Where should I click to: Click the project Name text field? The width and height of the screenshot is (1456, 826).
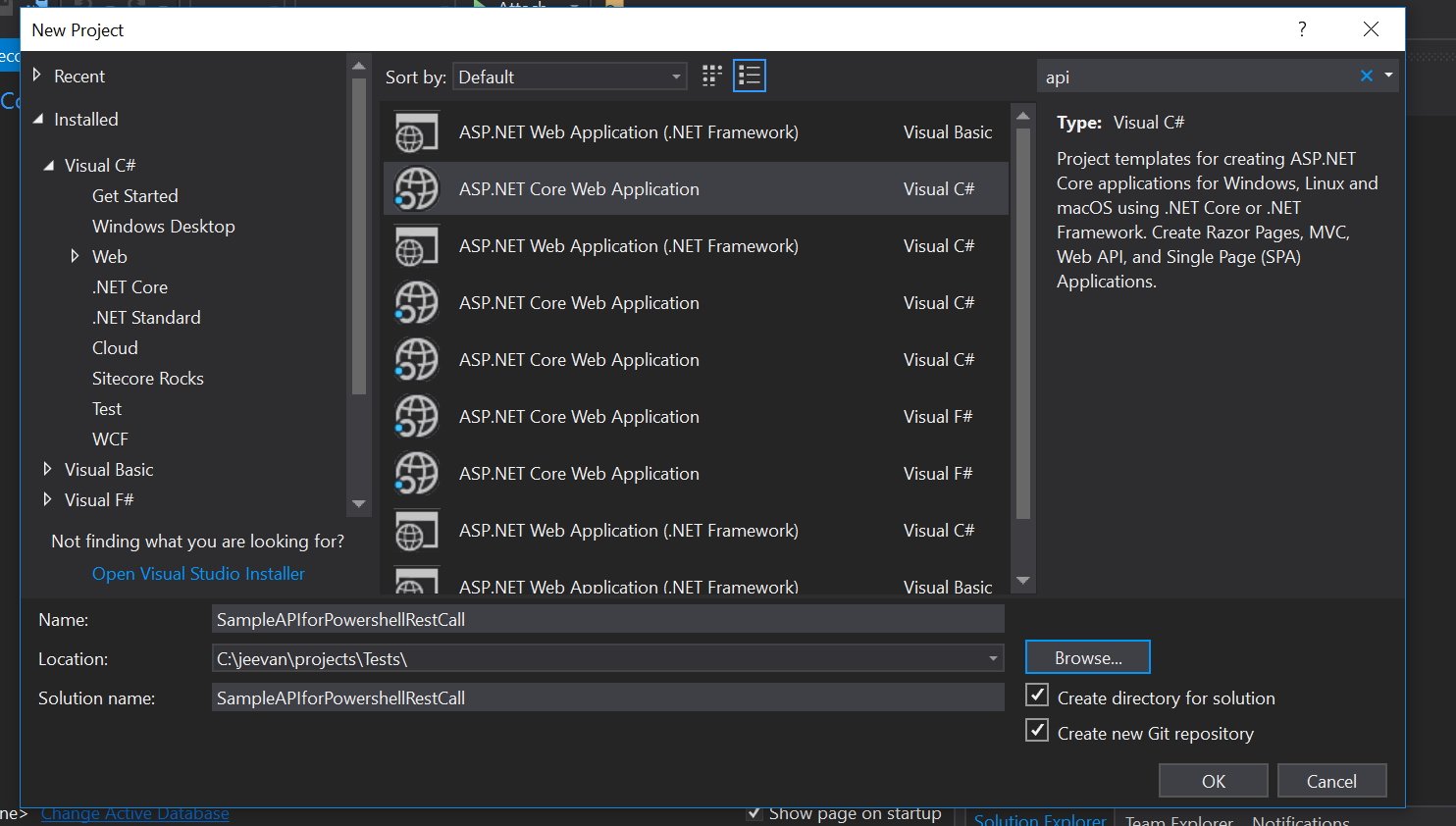607,620
